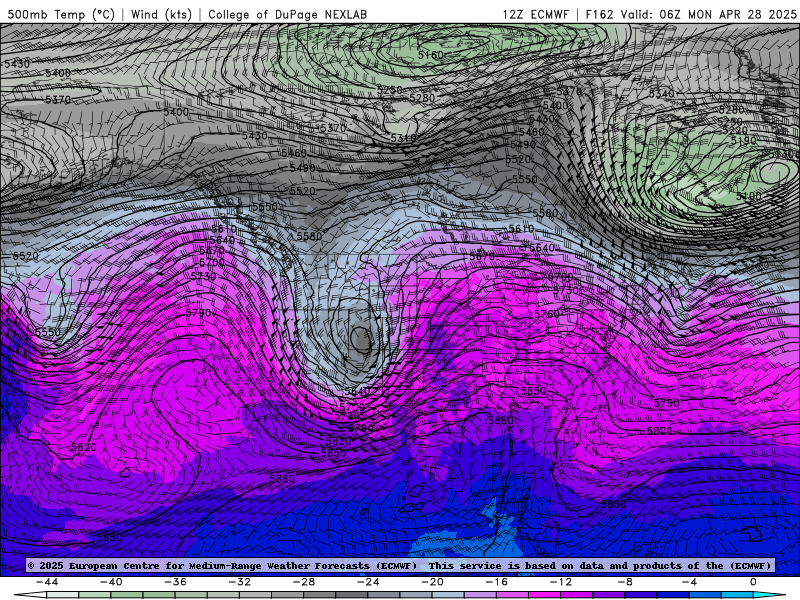Click the -40 value on temperature scale
This screenshot has height=600, width=800.
click(x=111, y=582)
